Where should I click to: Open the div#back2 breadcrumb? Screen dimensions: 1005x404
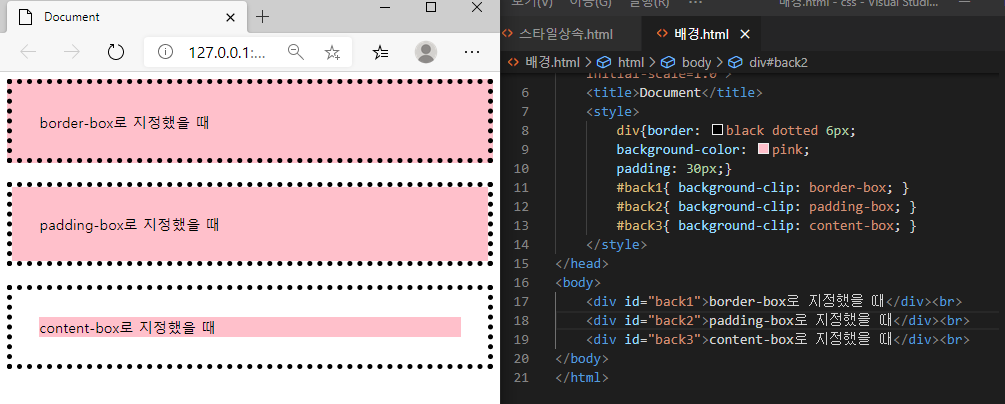coord(777,62)
